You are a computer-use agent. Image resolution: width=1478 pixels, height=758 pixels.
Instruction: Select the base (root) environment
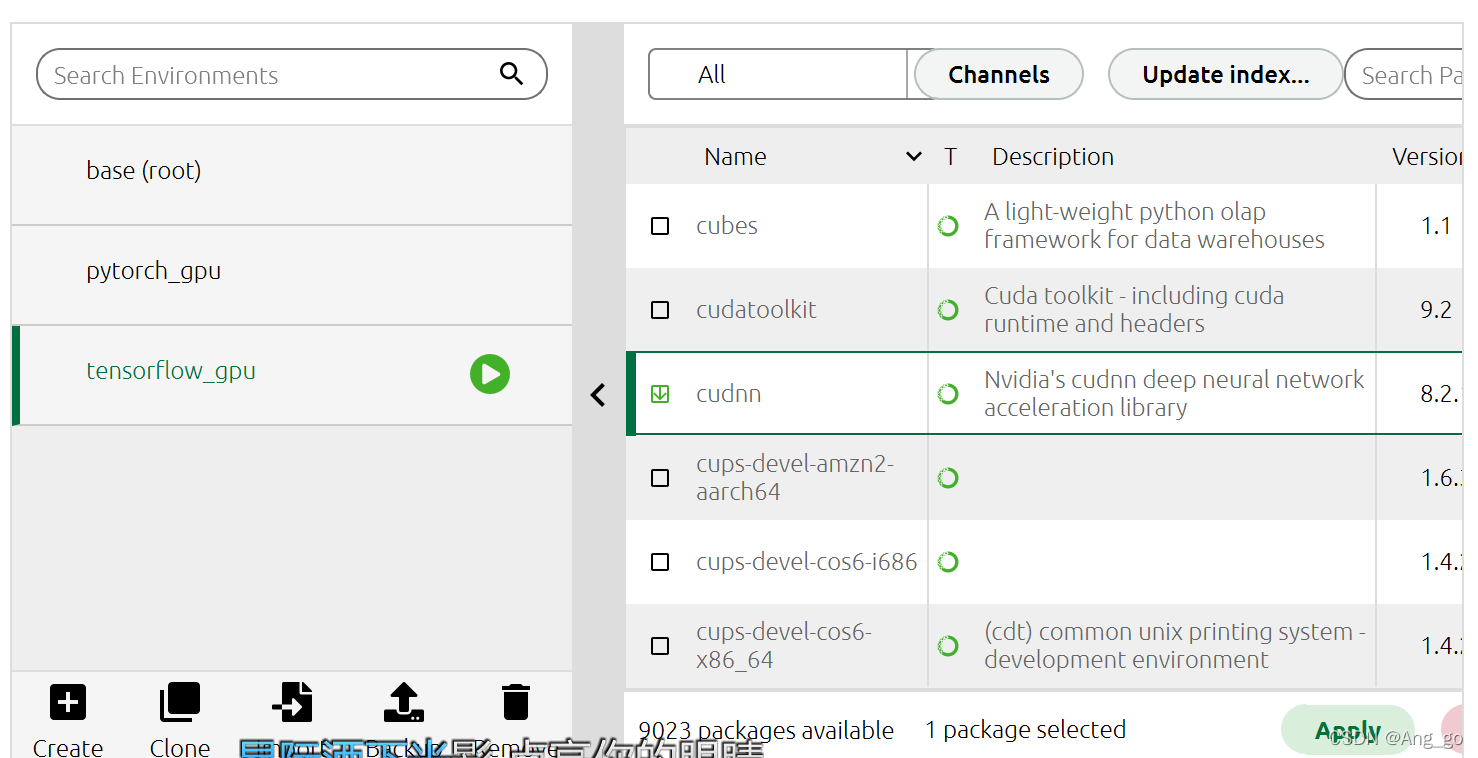(292, 175)
